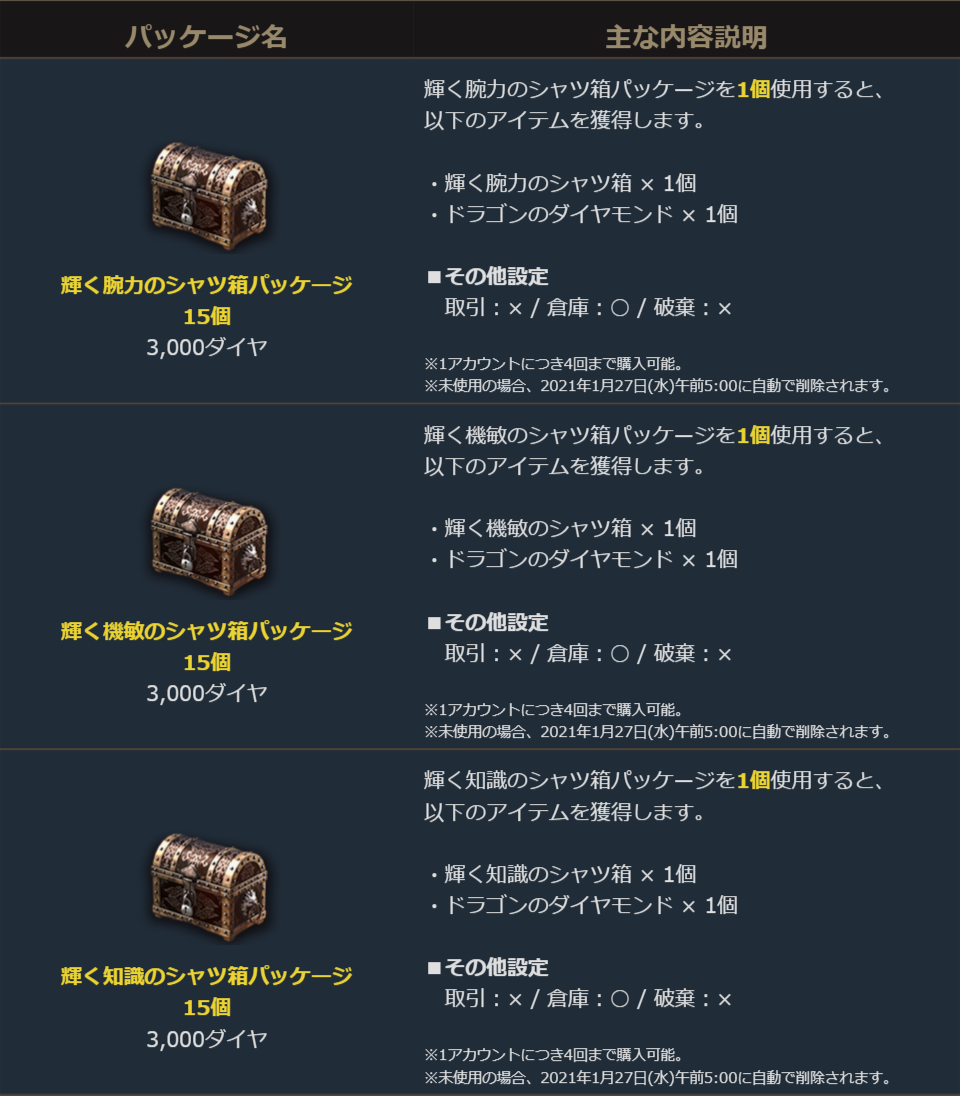Click the 輝く知識のシャツ箱 treasure chest icon

click(x=208, y=887)
